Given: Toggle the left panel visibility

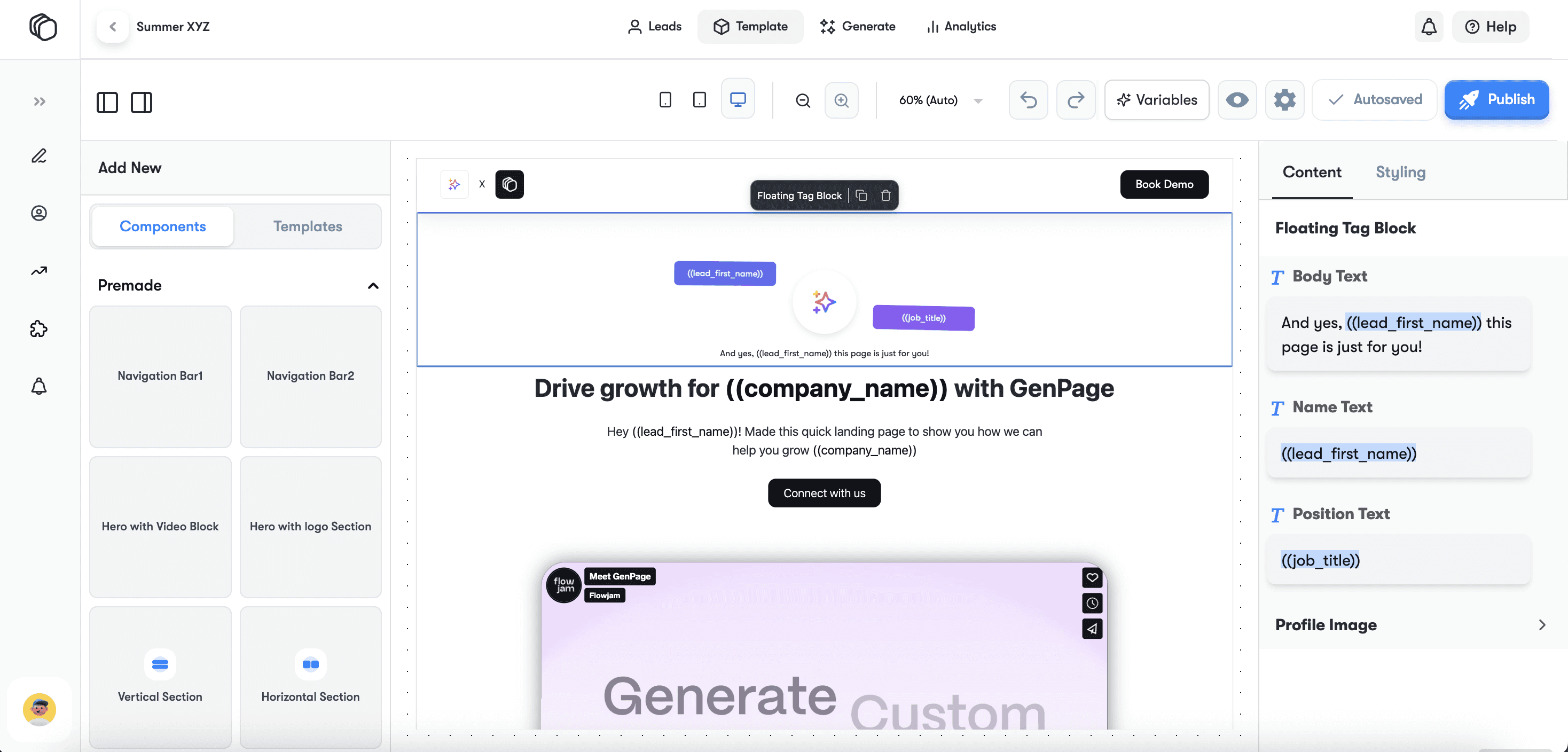Looking at the screenshot, I should pos(107,103).
